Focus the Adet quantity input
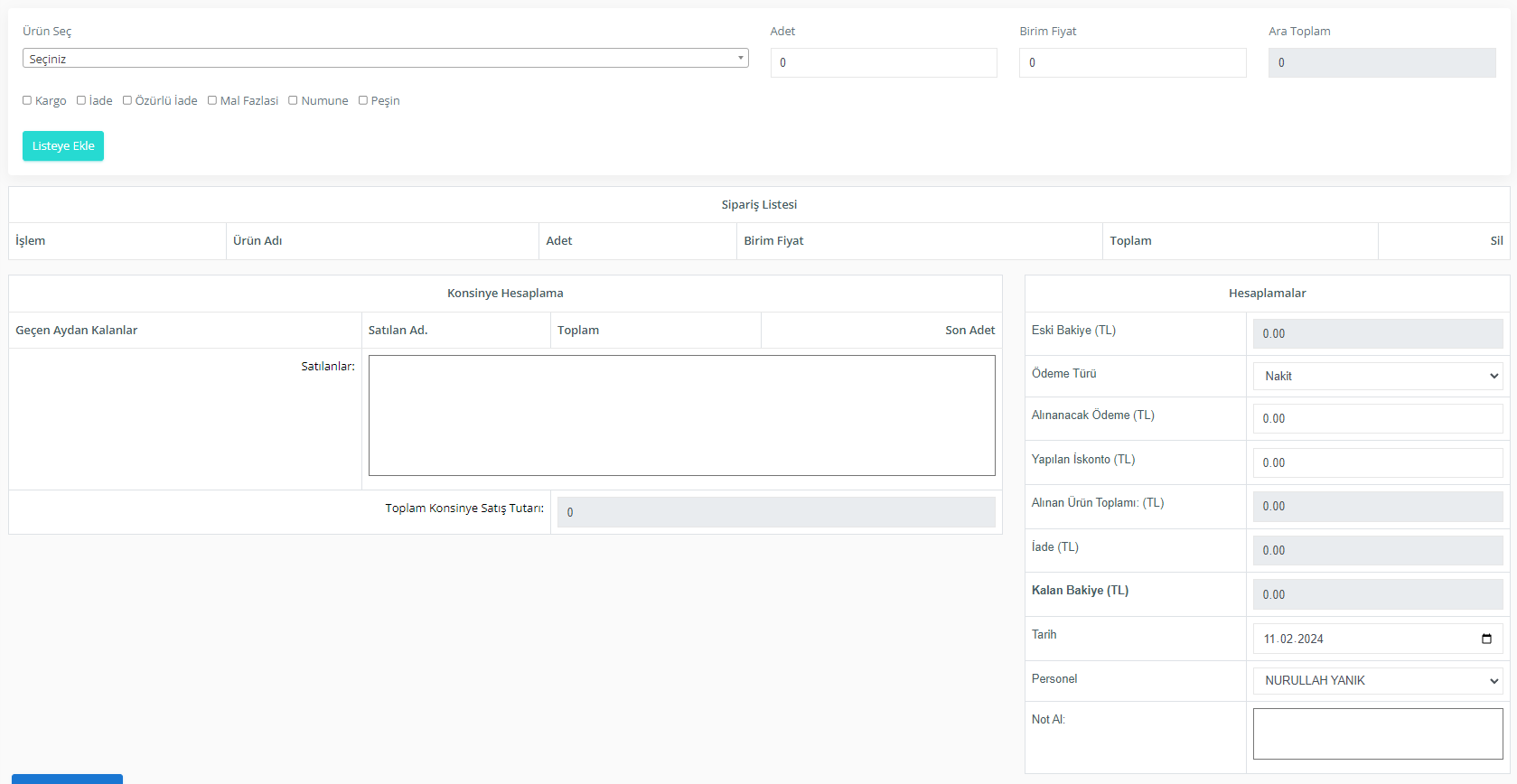Viewport: 1517px width, 784px height. pyautogui.click(x=883, y=62)
